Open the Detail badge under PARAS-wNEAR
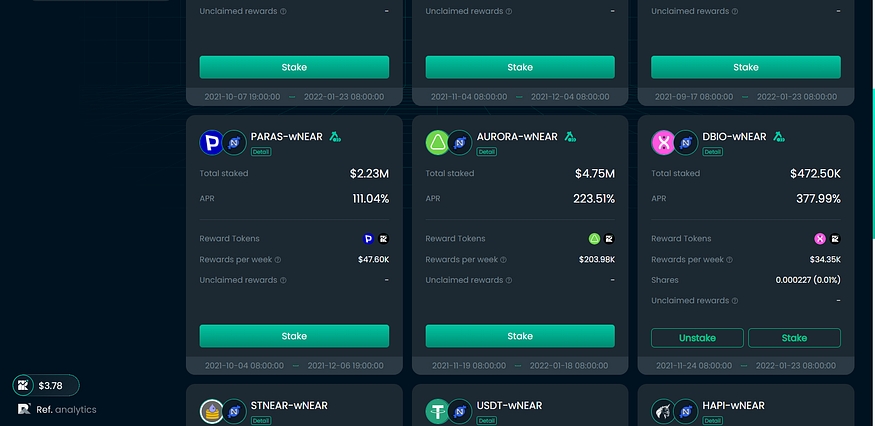 pyautogui.click(x=261, y=152)
